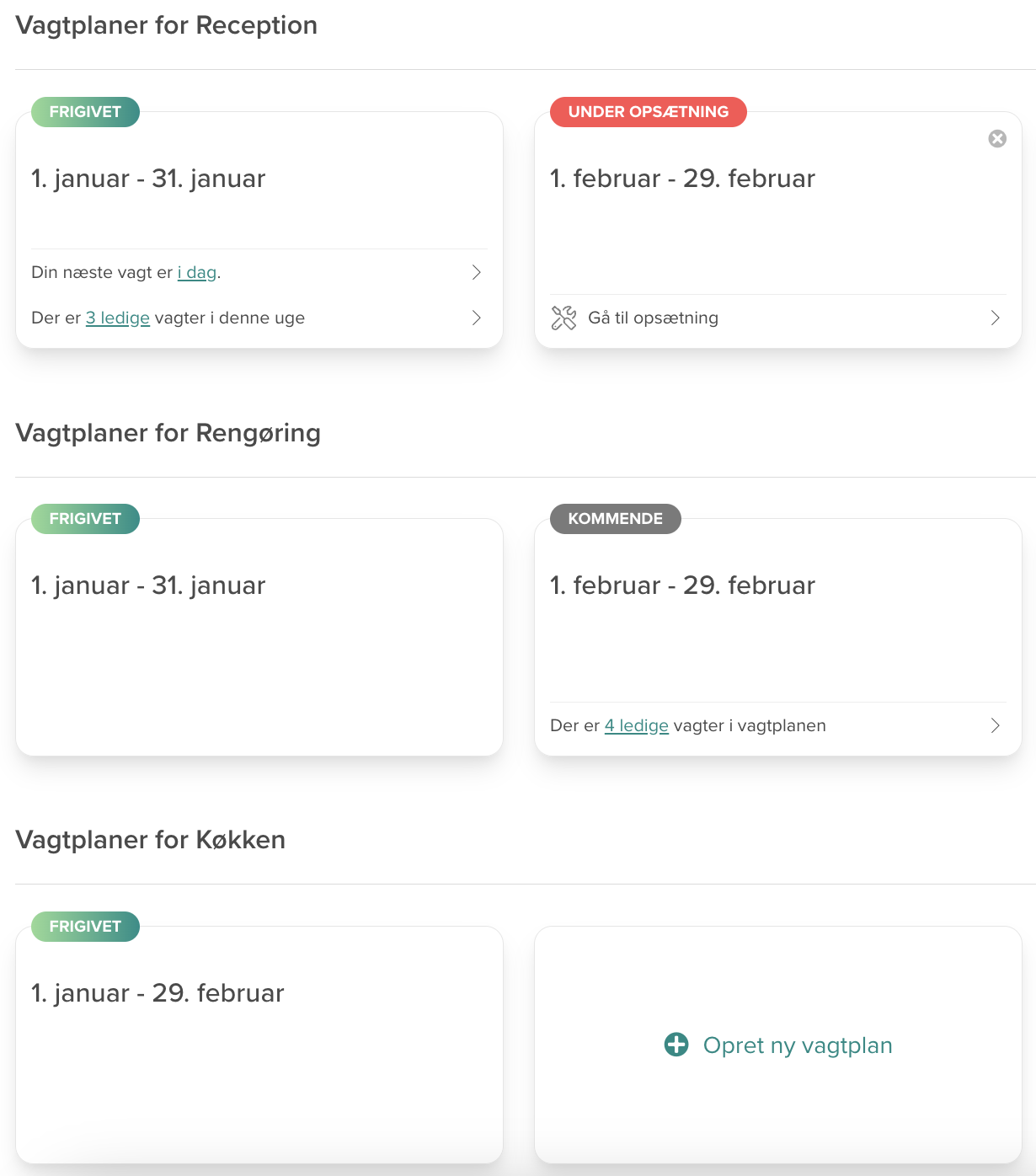
Task: Click the gray X on the februar Reception card
Action: pos(997,138)
